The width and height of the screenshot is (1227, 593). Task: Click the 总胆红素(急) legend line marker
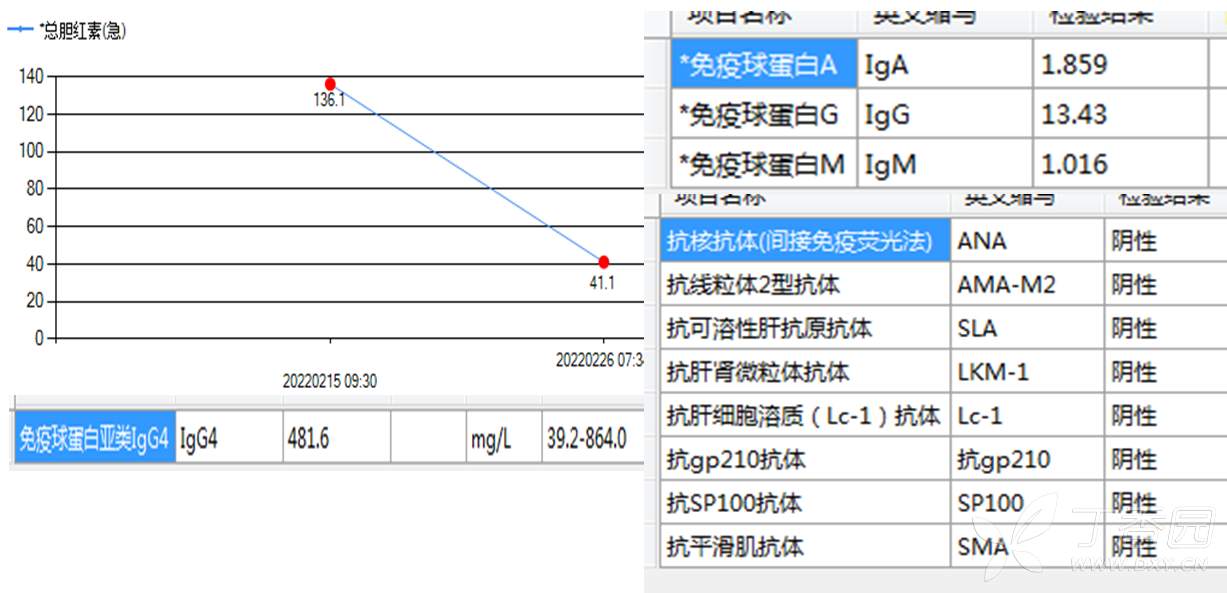20,30
